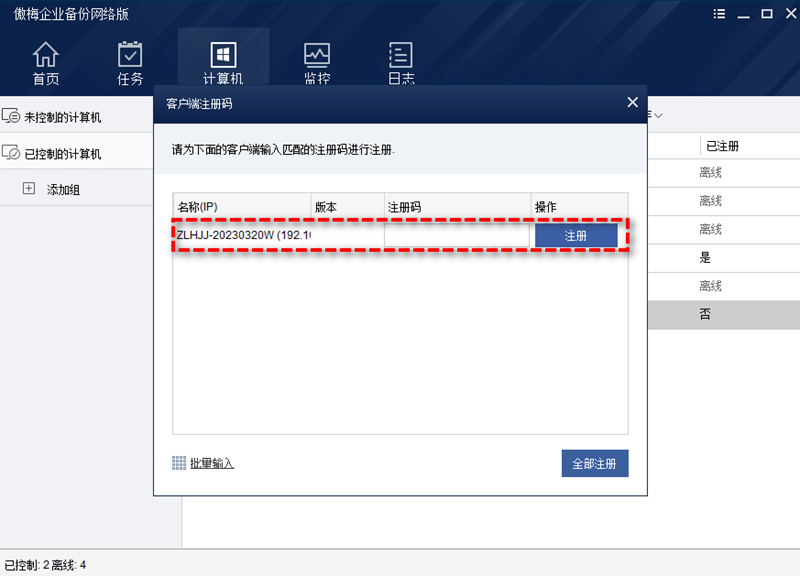Open the 监控 monitoring icon
This screenshot has height=576, width=800.
316,62
